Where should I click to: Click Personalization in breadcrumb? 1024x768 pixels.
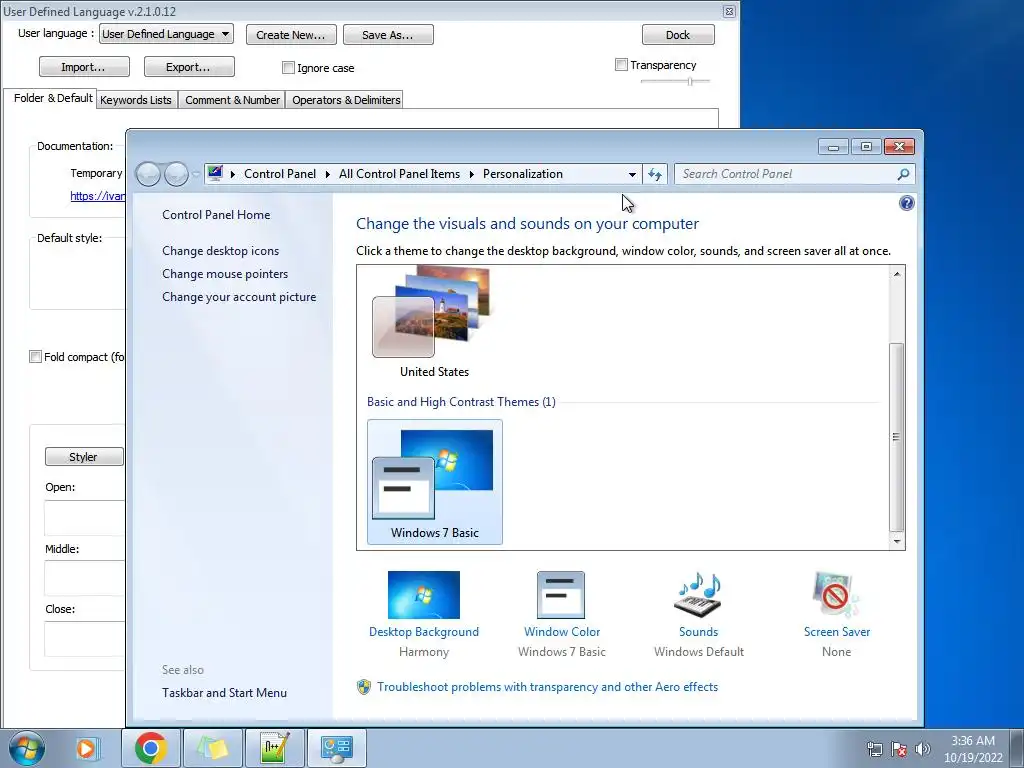click(522, 174)
